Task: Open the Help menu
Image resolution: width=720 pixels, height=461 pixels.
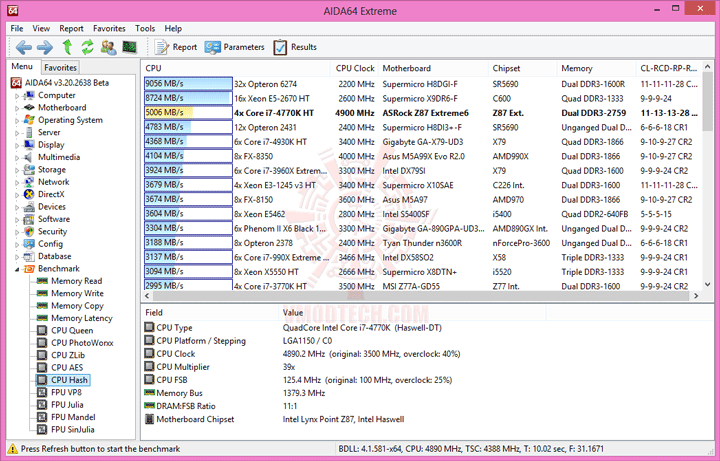Action: coord(173,28)
